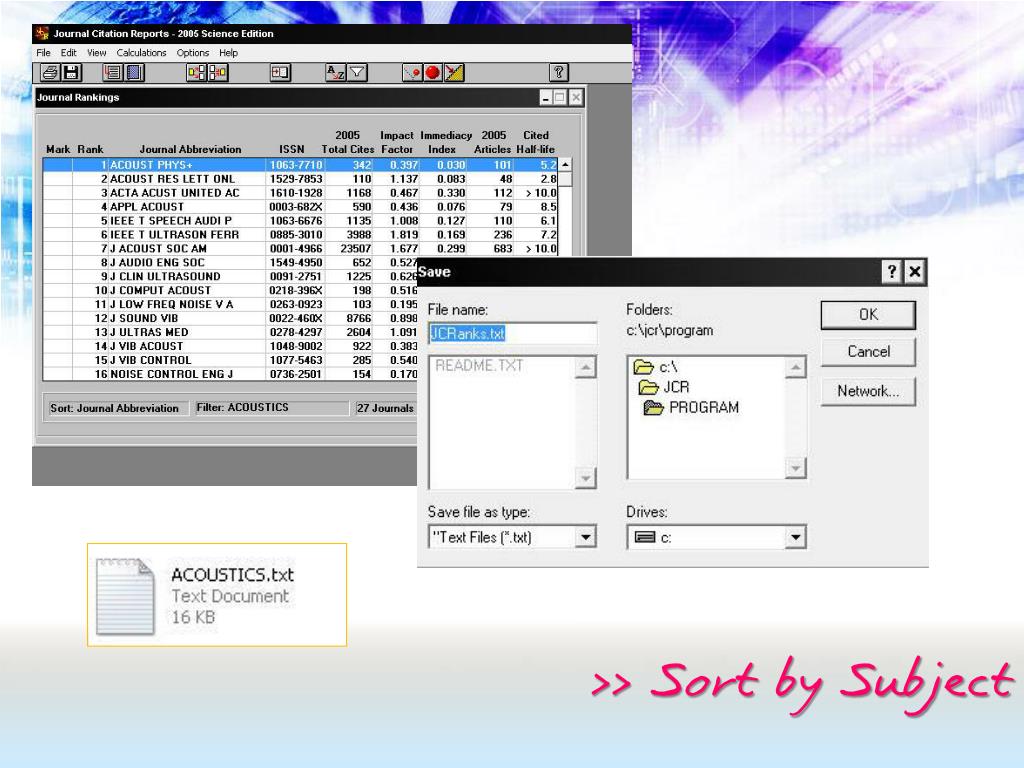This screenshot has height=768, width=1024.
Task: Click the Network... button
Action: coord(868,391)
